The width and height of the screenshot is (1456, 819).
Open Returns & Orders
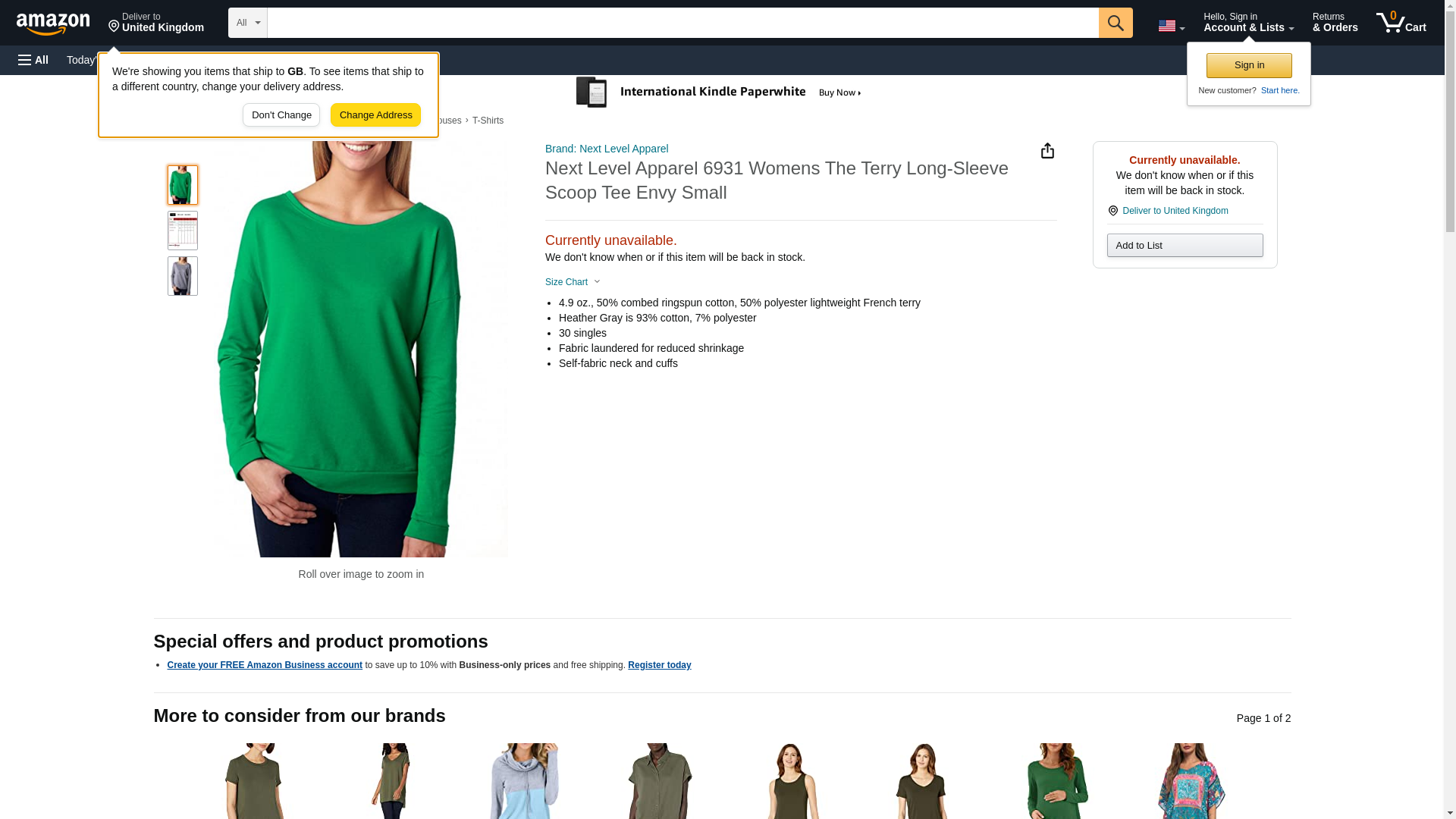pos(1335,23)
